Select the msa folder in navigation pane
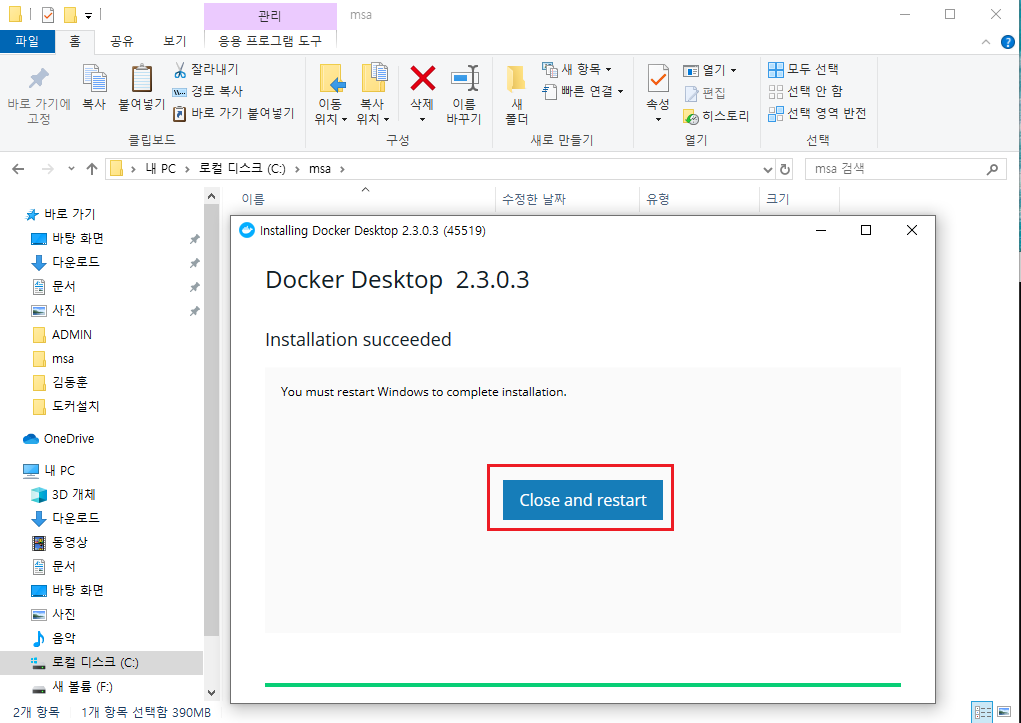The height and width of the screenshot is (723, 1021). coord(63,358)
